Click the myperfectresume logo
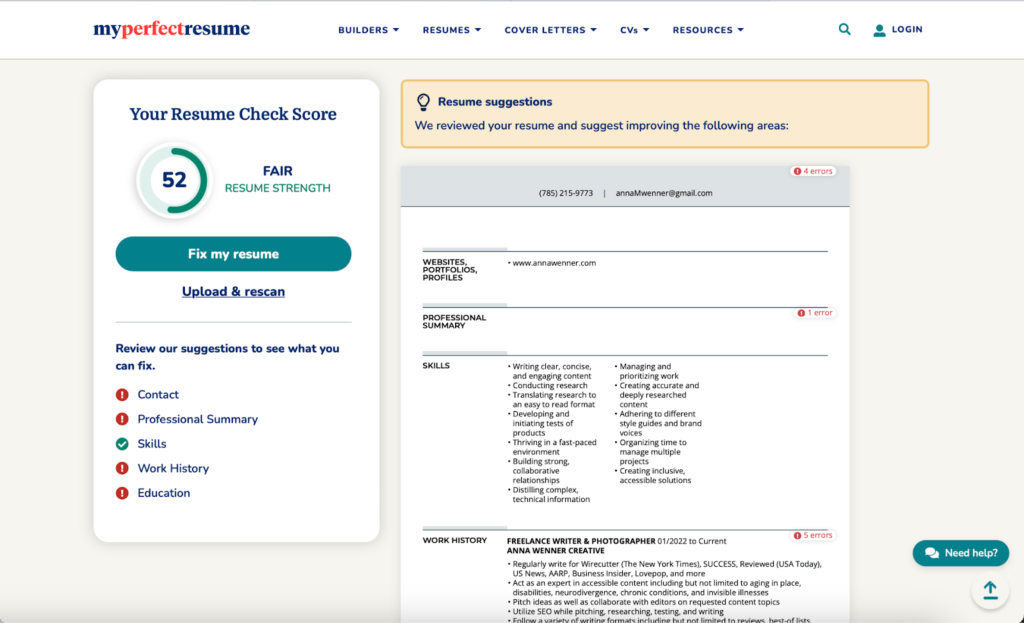 (170, 29)
